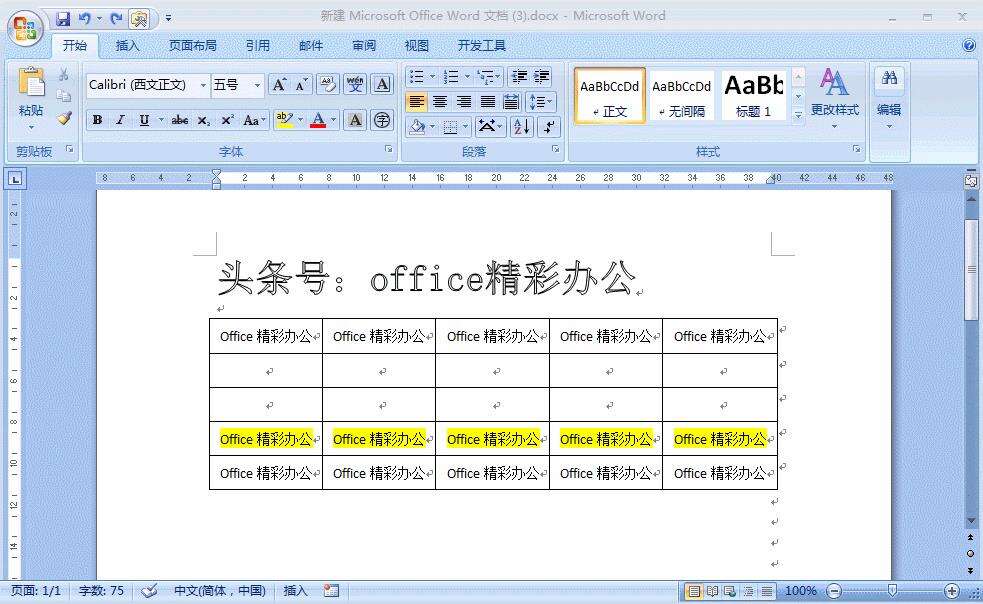Viewport: 983px width, 604px height.
Task: Clear formatting with eraser icon
Action: tap(328, 85)
